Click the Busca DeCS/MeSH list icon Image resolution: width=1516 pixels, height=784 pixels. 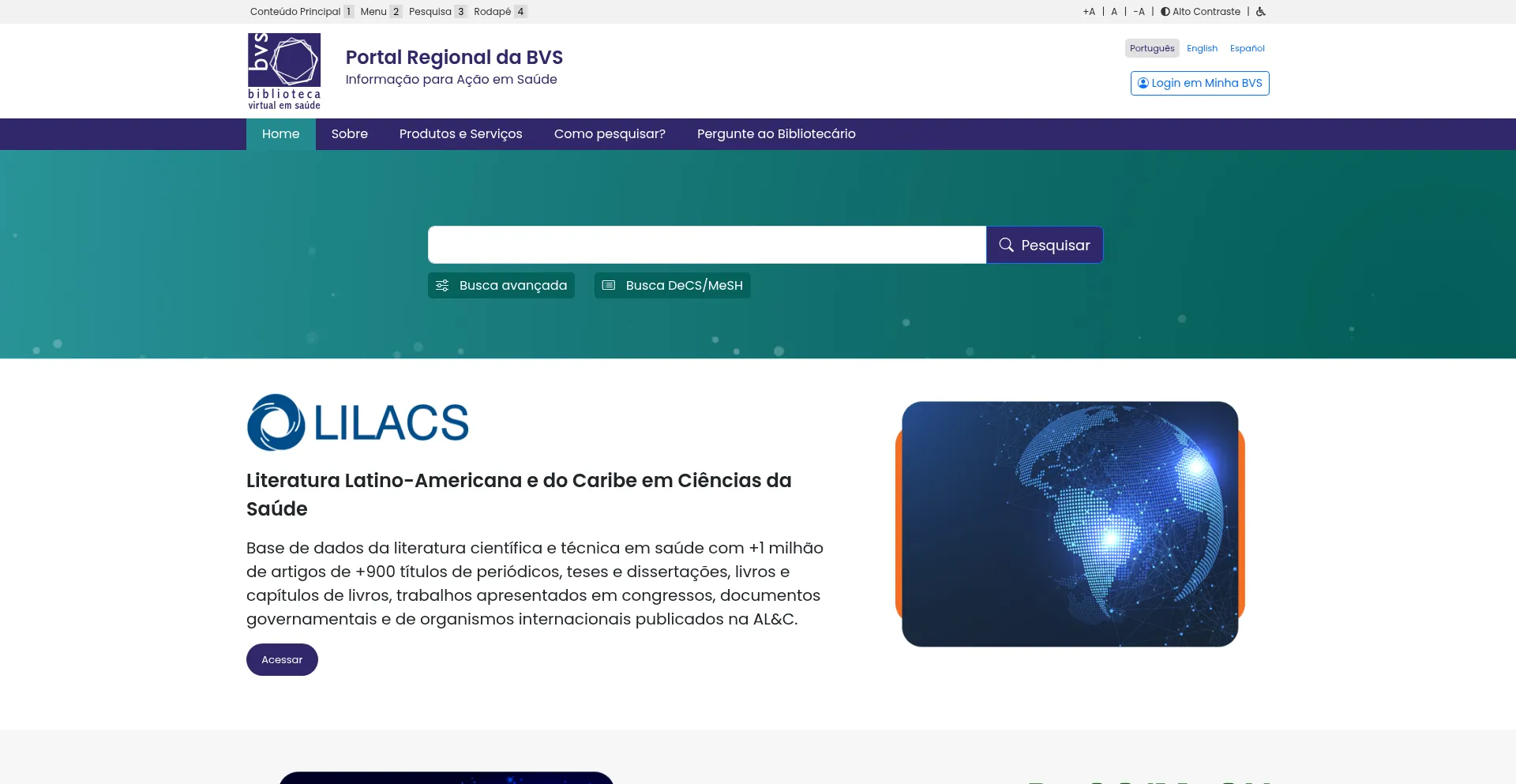pos(609,285)
